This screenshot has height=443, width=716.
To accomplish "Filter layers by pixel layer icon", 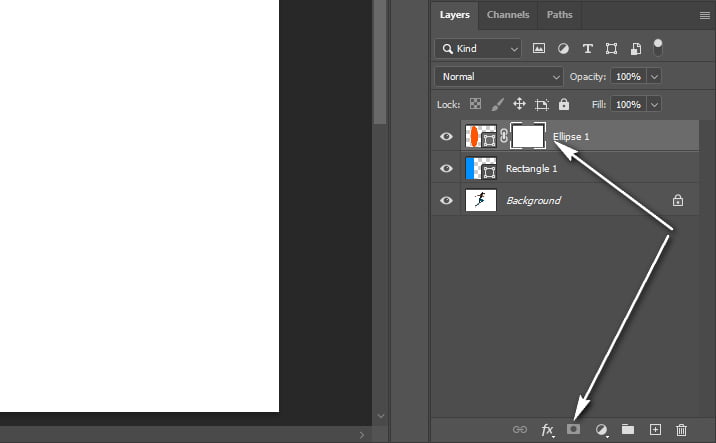I will (539, 48).
